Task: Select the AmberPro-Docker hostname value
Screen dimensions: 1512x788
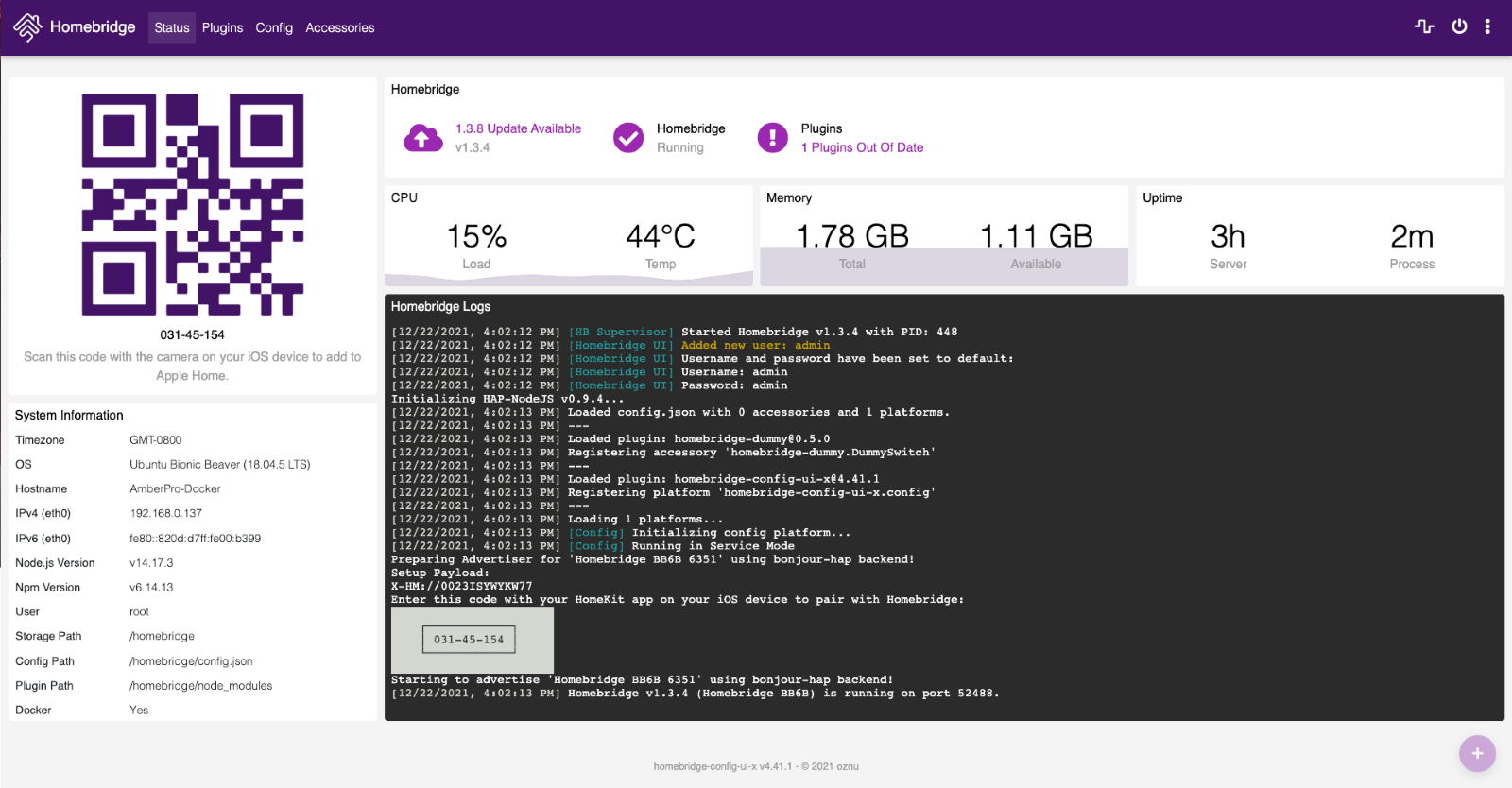Action: pos(175,489)
